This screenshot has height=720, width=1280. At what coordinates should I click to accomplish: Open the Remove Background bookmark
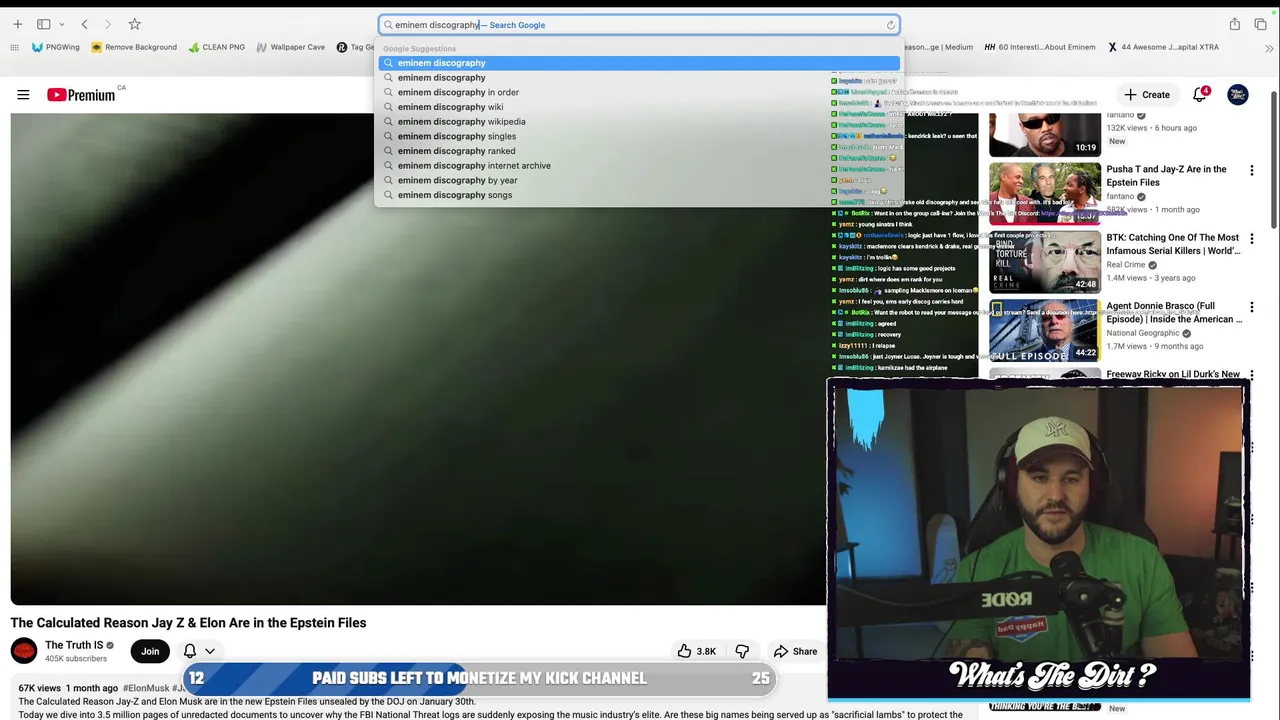point(134,47)
